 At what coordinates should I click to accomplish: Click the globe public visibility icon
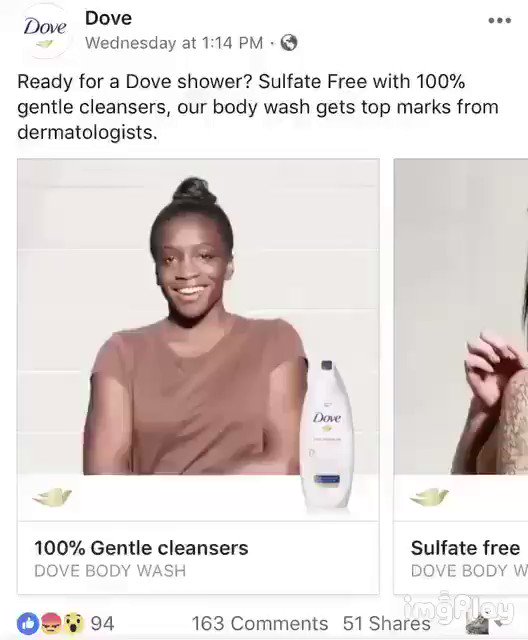coord(289,42)
